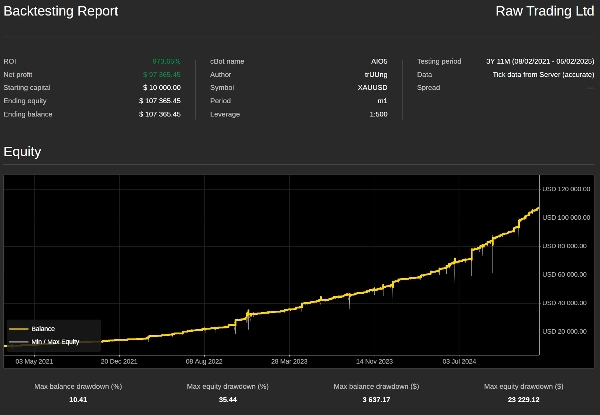Click the grey Min / Max Equity legend marker

[x=18, y=341]
